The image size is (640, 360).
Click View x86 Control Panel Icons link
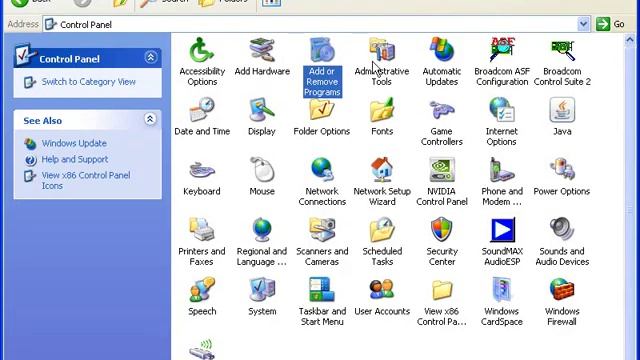point(86,180)
